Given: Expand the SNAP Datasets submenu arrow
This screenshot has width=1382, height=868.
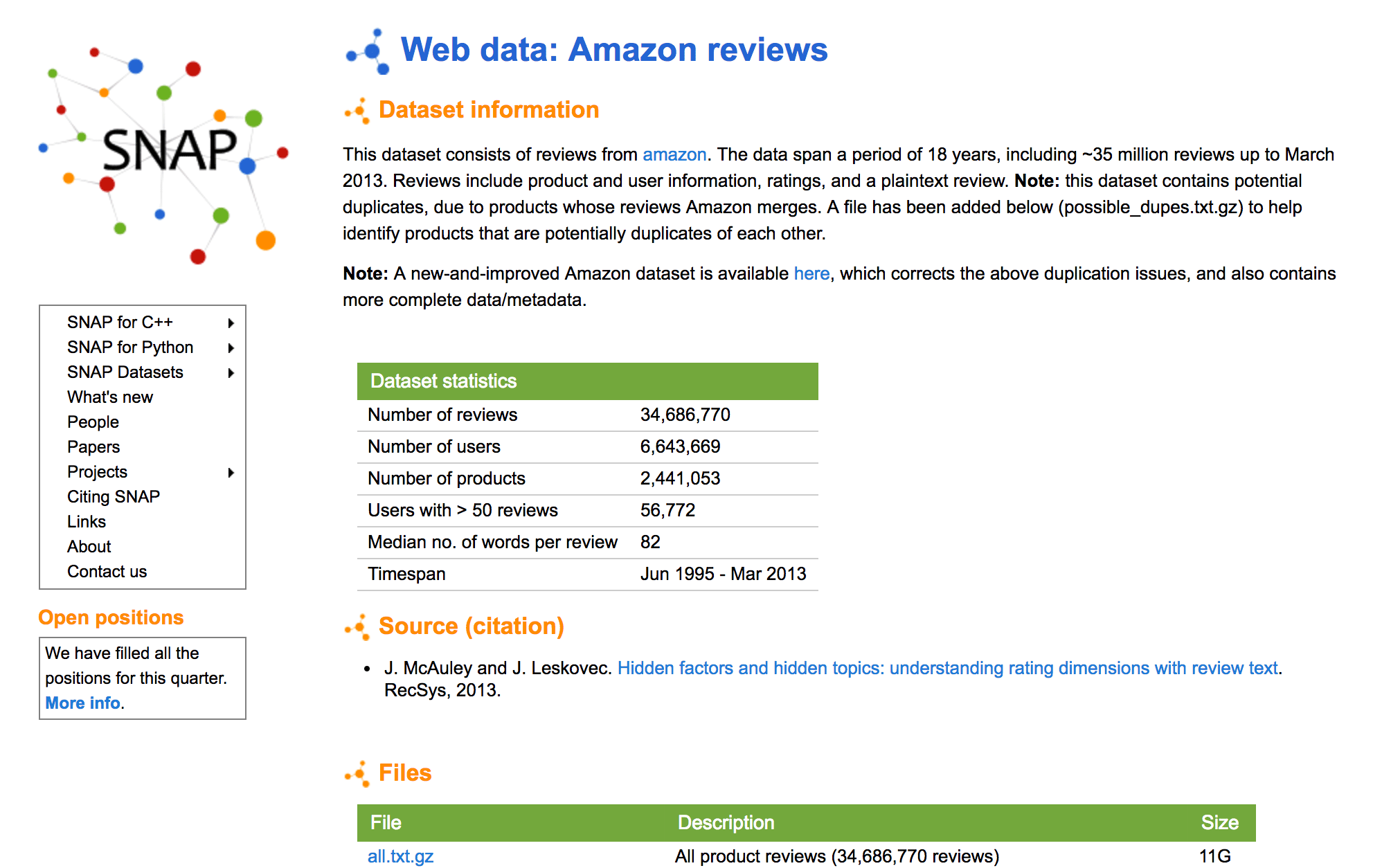Looking at the screenshot, I should [231, 373].
